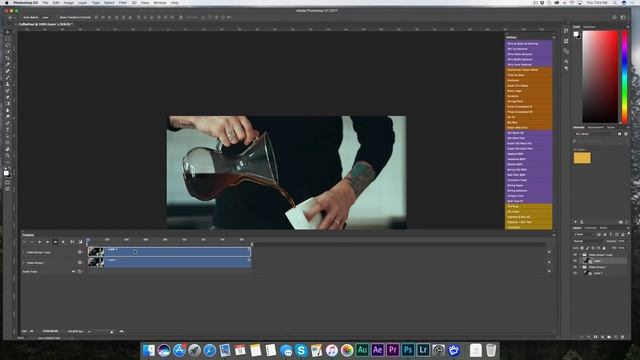This screenshot has height=360, width=640.
Task: Open the Filter menu
Action: pyautogui.click(x=122, y=3)
